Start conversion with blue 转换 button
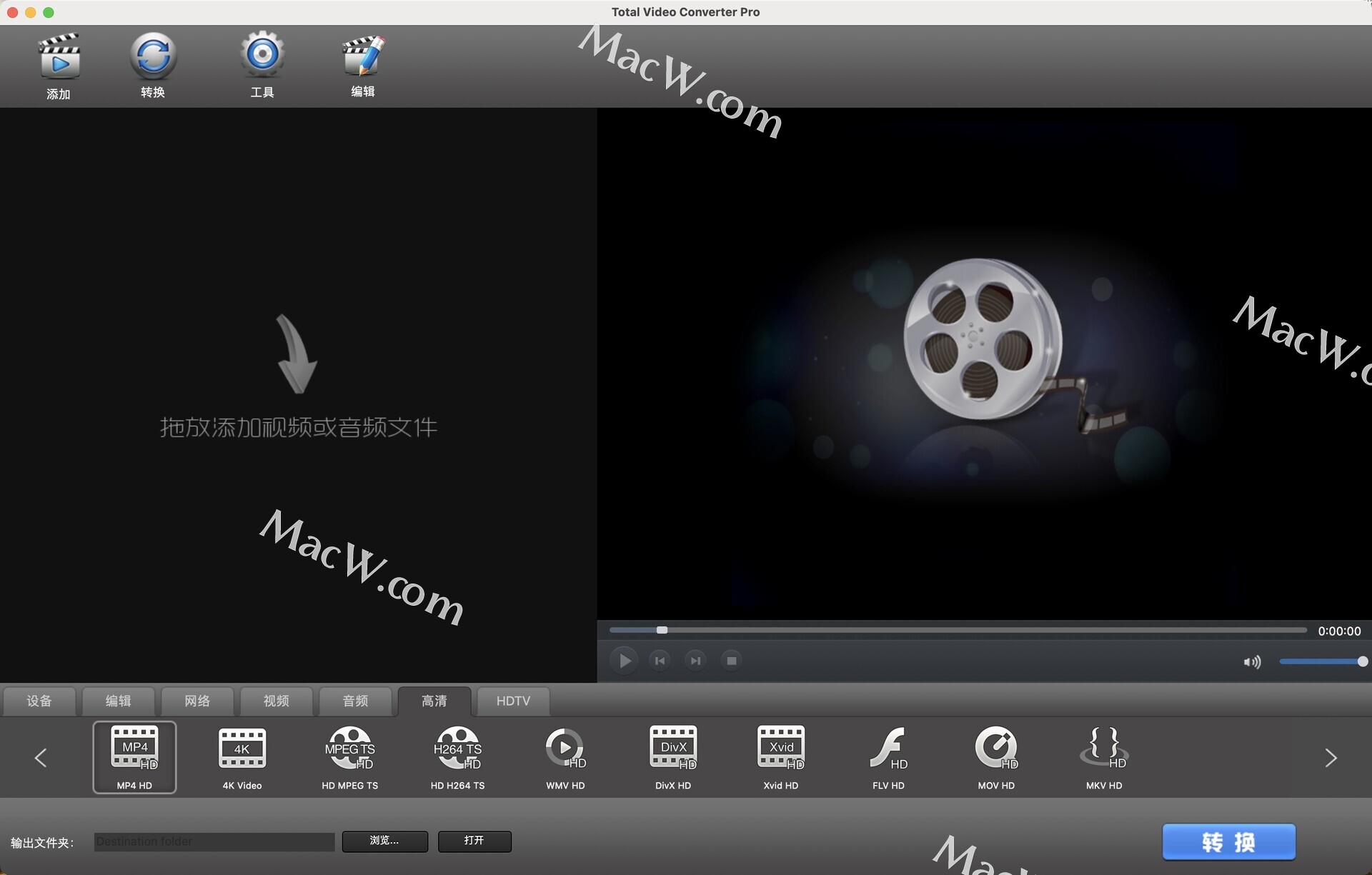 click(1228, 842)
